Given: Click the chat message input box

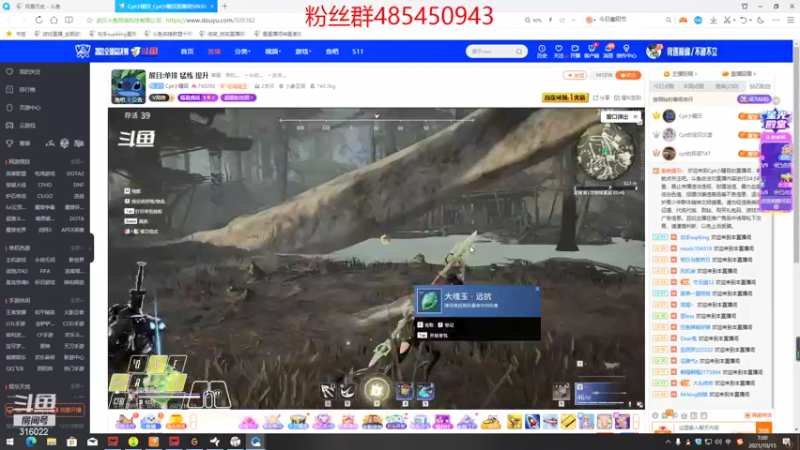Looking at the screenshot, I should [x=715, y=428].
